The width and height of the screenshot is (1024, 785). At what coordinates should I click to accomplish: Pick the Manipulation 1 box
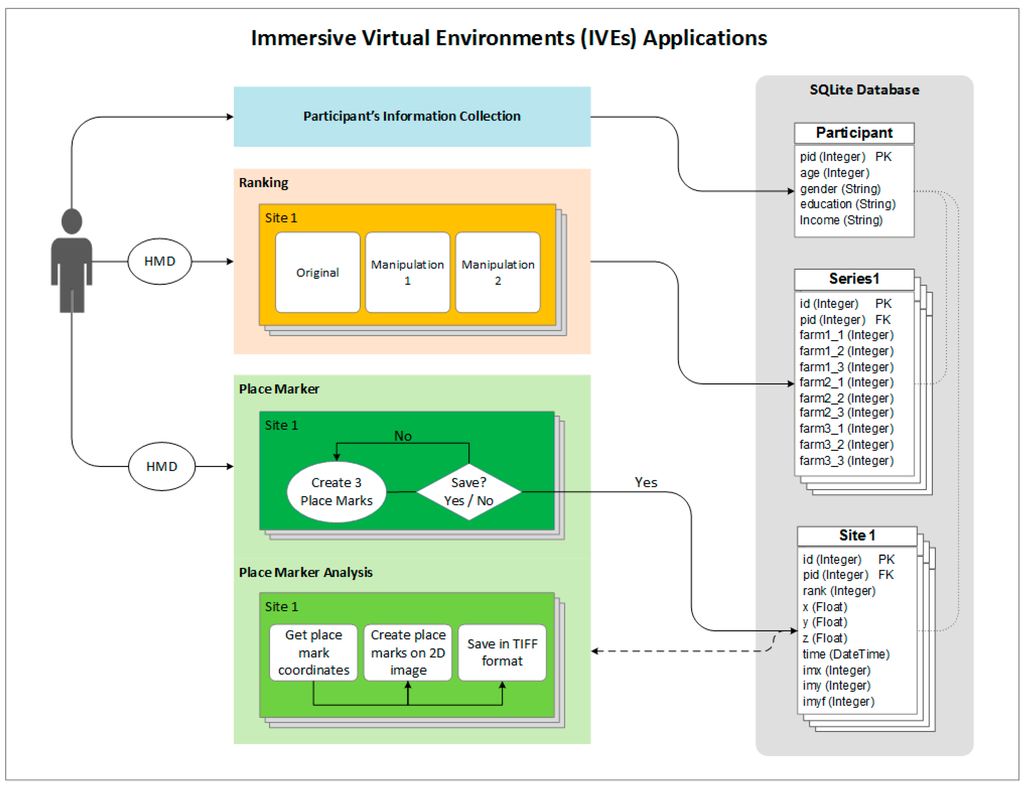click(x=407, y=272)
